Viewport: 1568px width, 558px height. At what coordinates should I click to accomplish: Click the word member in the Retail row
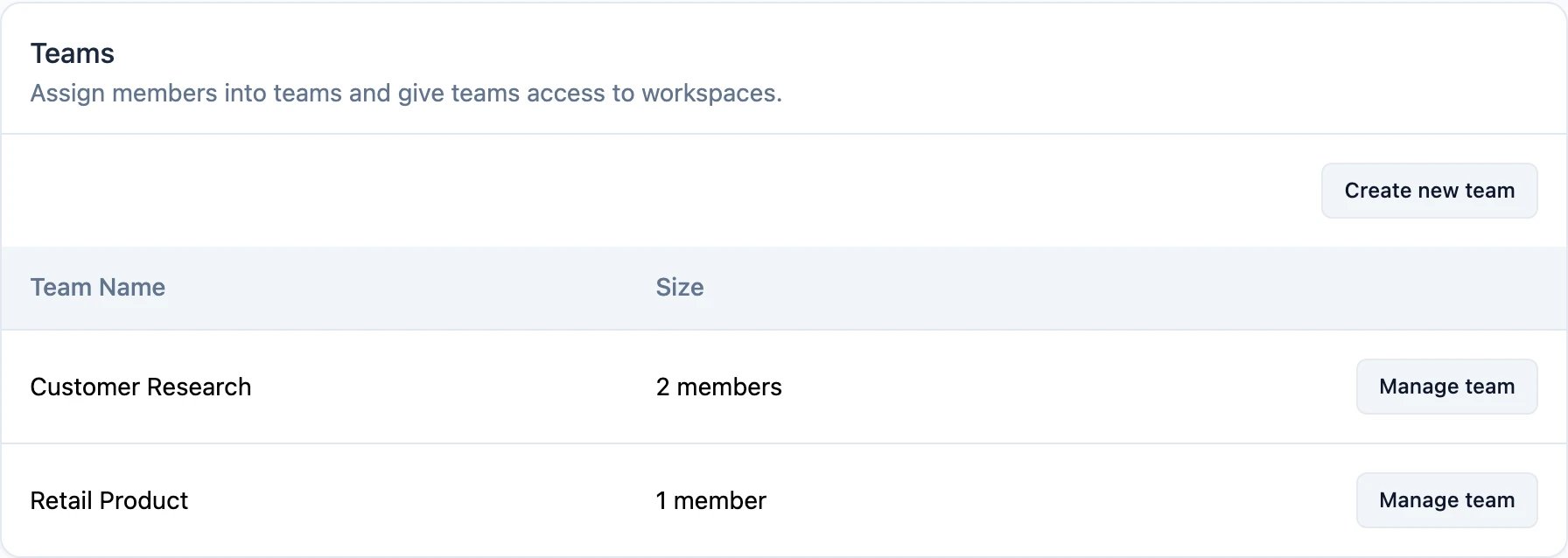(720, 500)
